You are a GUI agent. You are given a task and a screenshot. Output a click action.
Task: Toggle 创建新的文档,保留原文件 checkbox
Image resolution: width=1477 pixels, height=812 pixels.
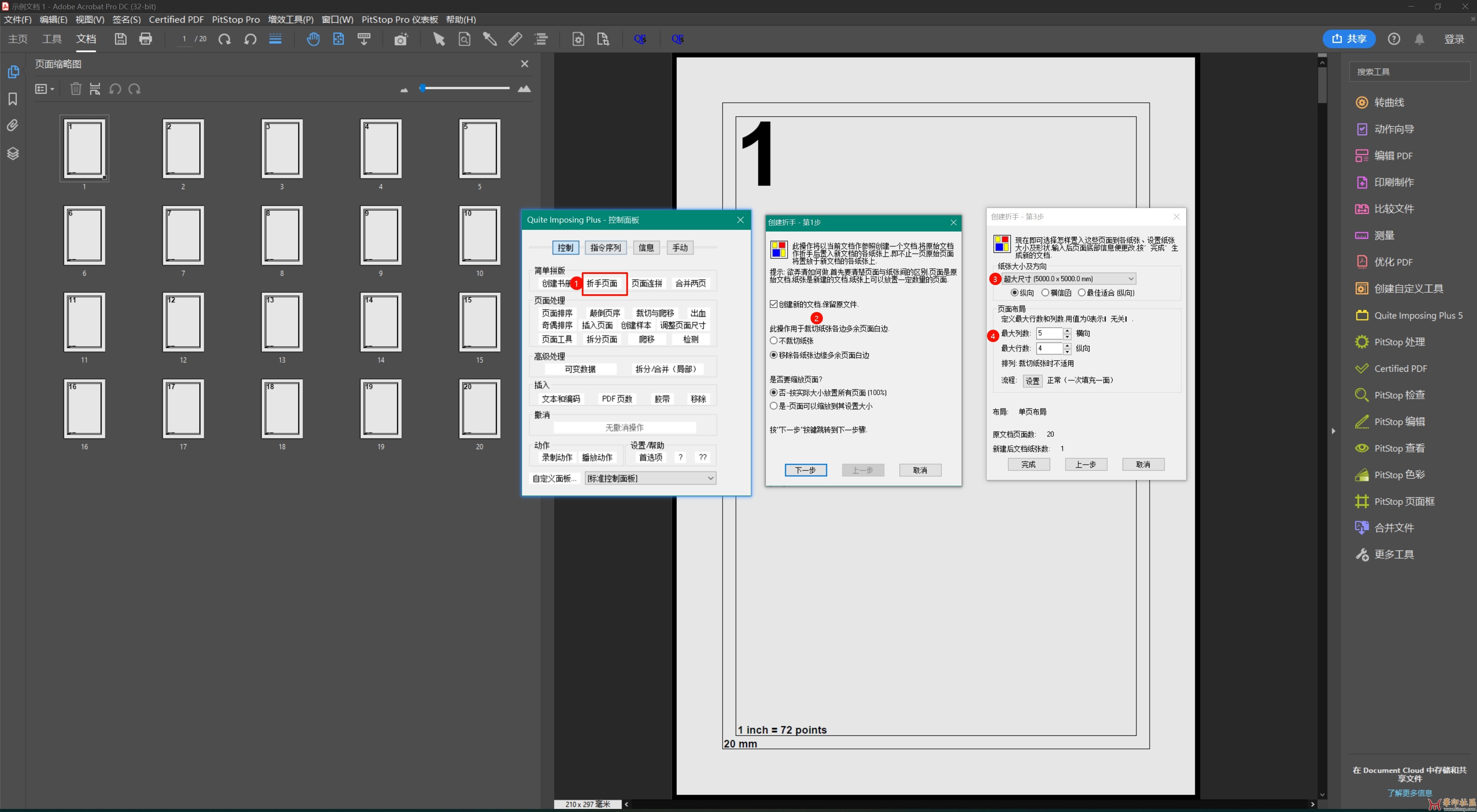tap(774, 304)
